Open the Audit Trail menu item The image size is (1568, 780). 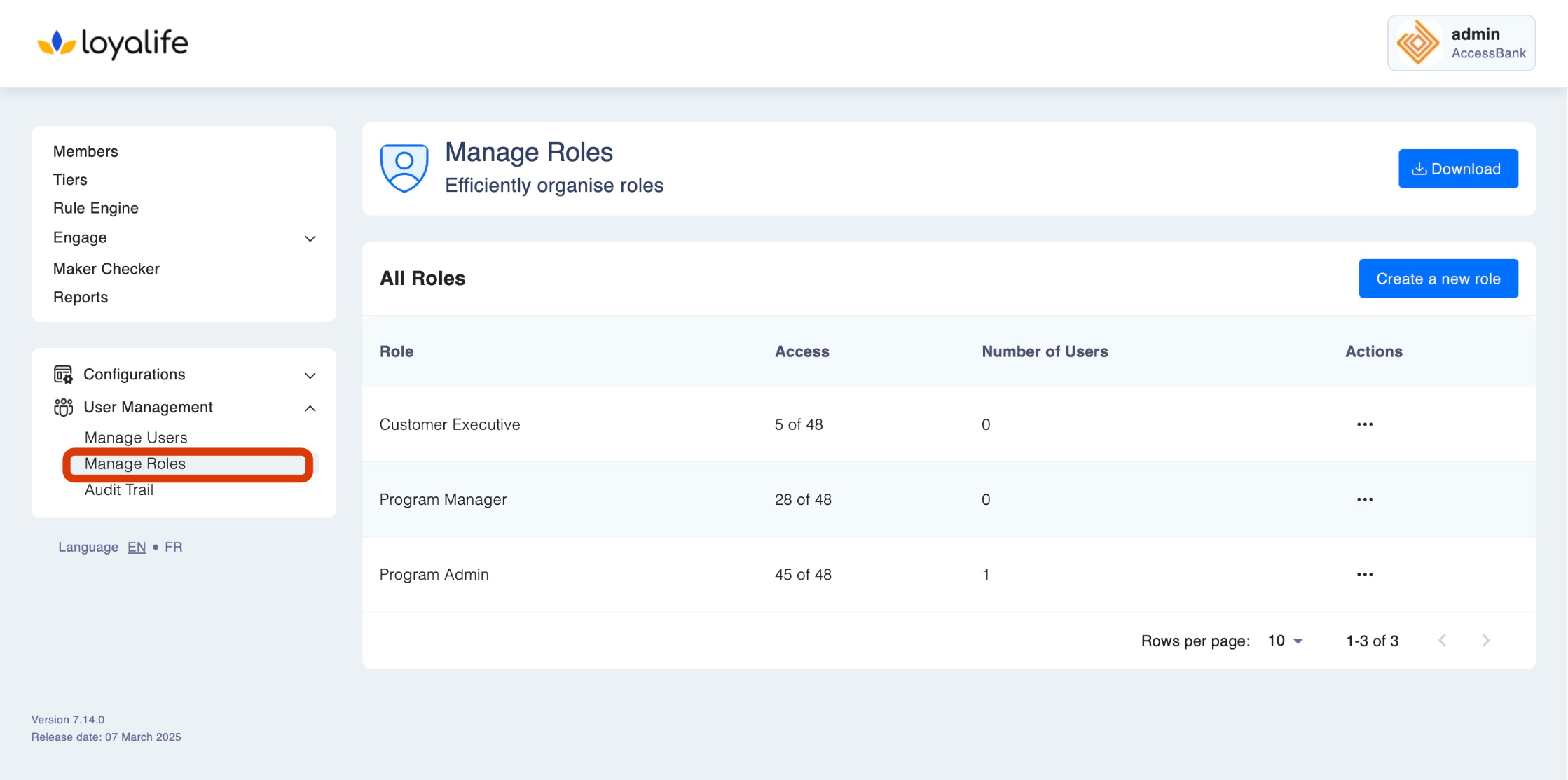[119, 490]
